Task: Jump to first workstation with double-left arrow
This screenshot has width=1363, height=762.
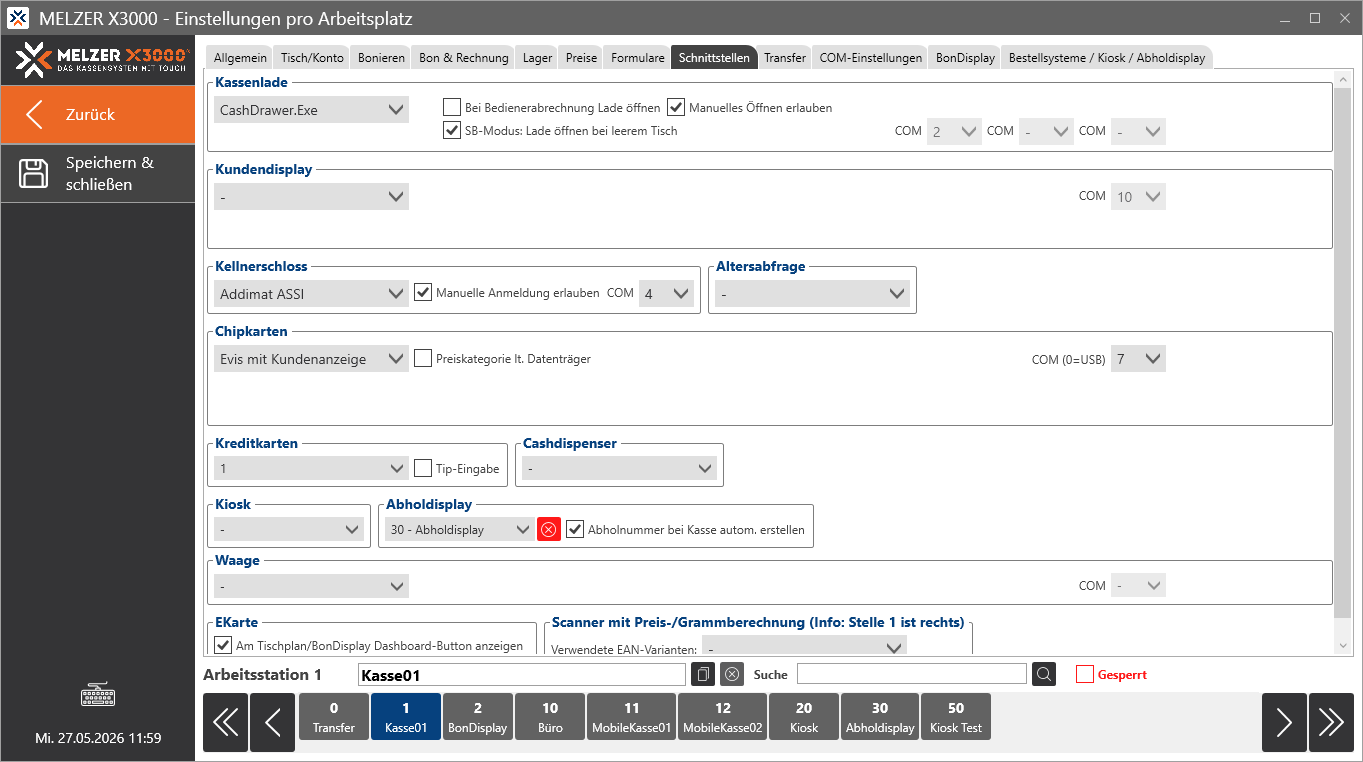Action: click(225, 722)
